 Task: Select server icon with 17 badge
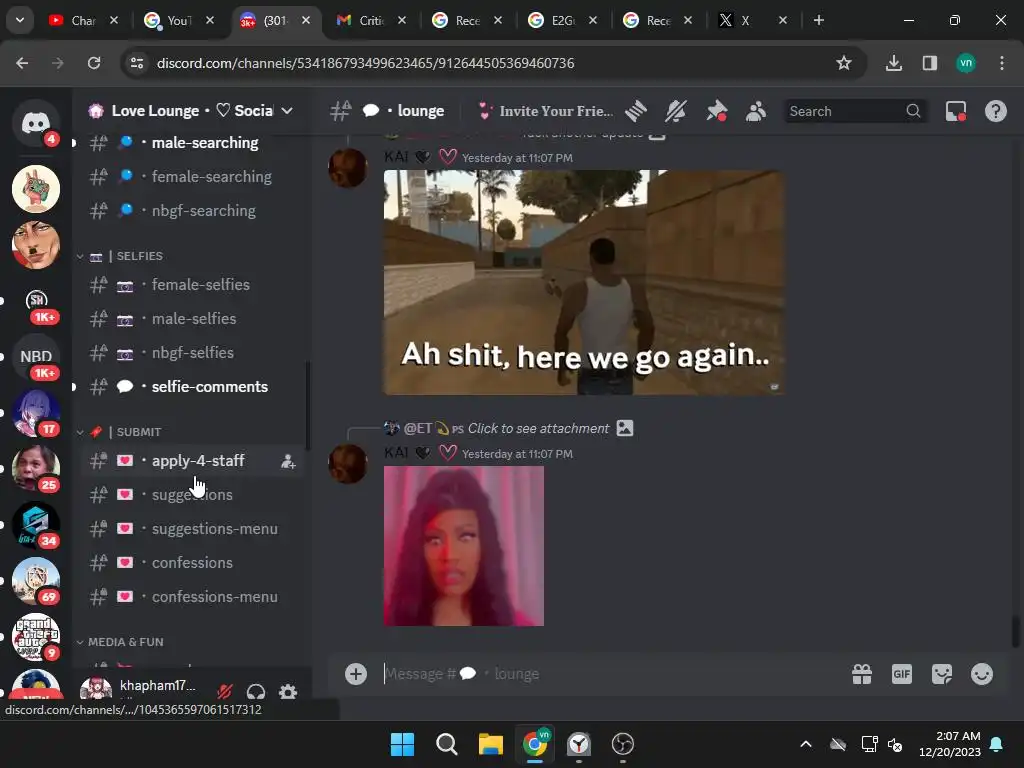tap(36, 413)
